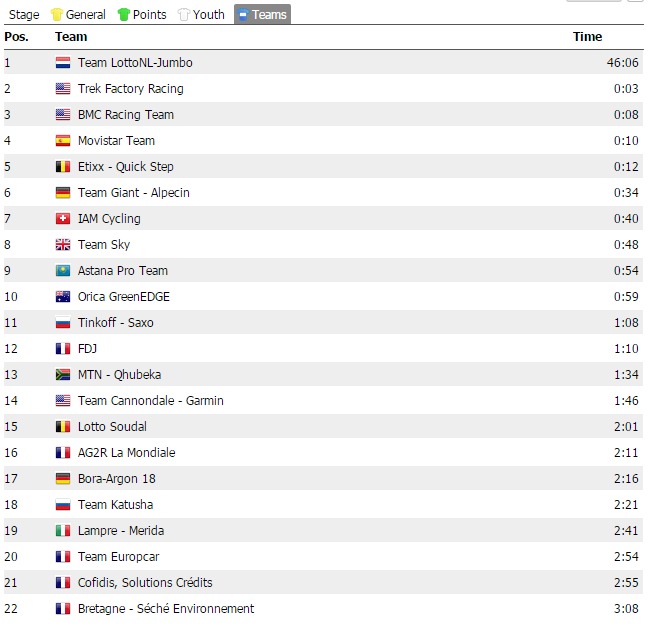Select the AG2R La Mondiale team name
This screenshot has width=648, height=629.
click(x=126, y=453)
